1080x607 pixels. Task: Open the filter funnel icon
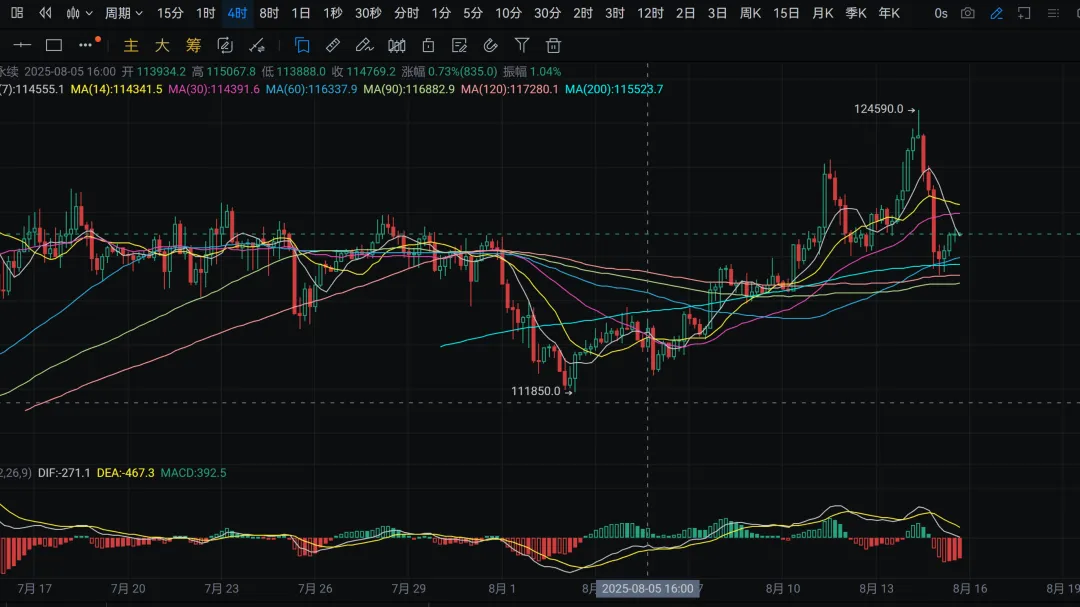[522, 45]
